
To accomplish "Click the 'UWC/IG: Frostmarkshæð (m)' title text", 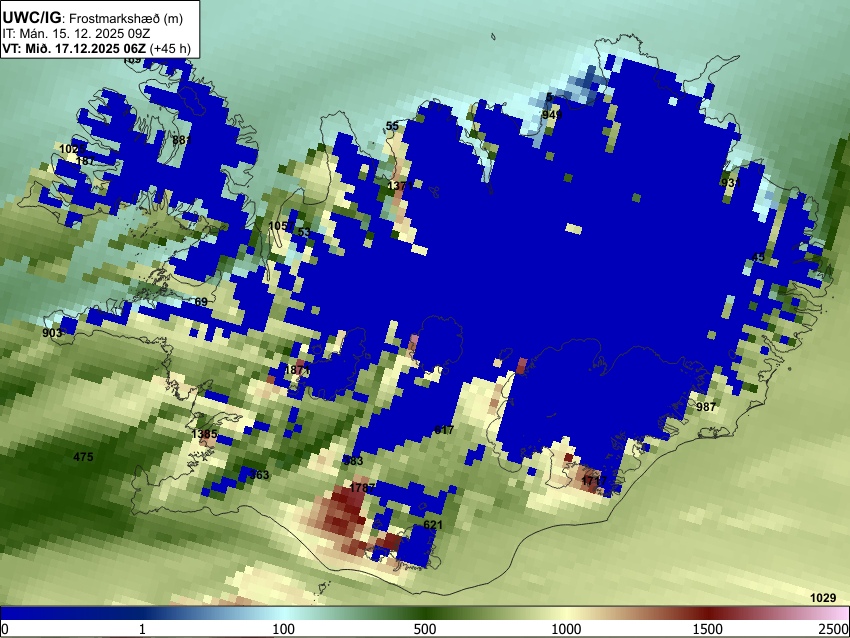I will [93, 18].
